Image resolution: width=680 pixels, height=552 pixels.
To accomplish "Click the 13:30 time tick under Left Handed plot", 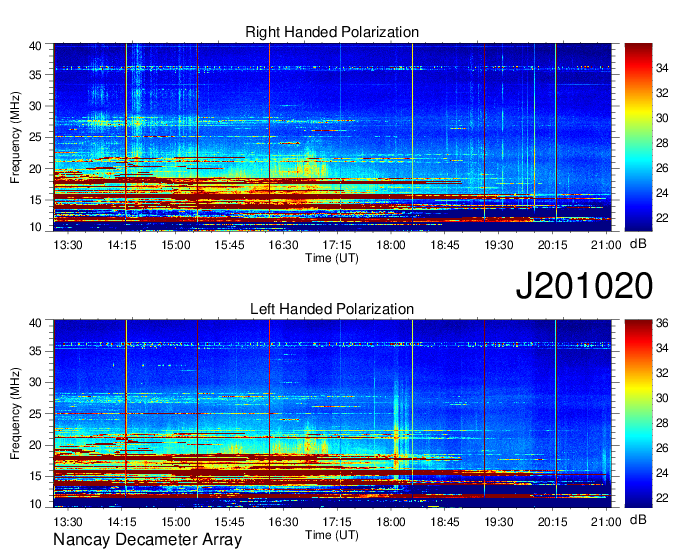I will coord(68,522).
